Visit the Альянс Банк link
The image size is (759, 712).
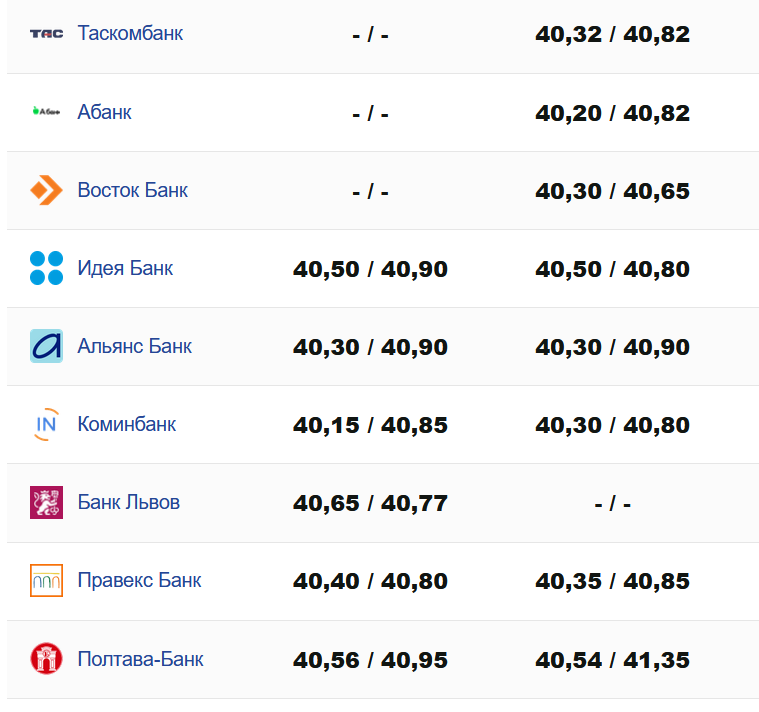click(x=134, y=346)
